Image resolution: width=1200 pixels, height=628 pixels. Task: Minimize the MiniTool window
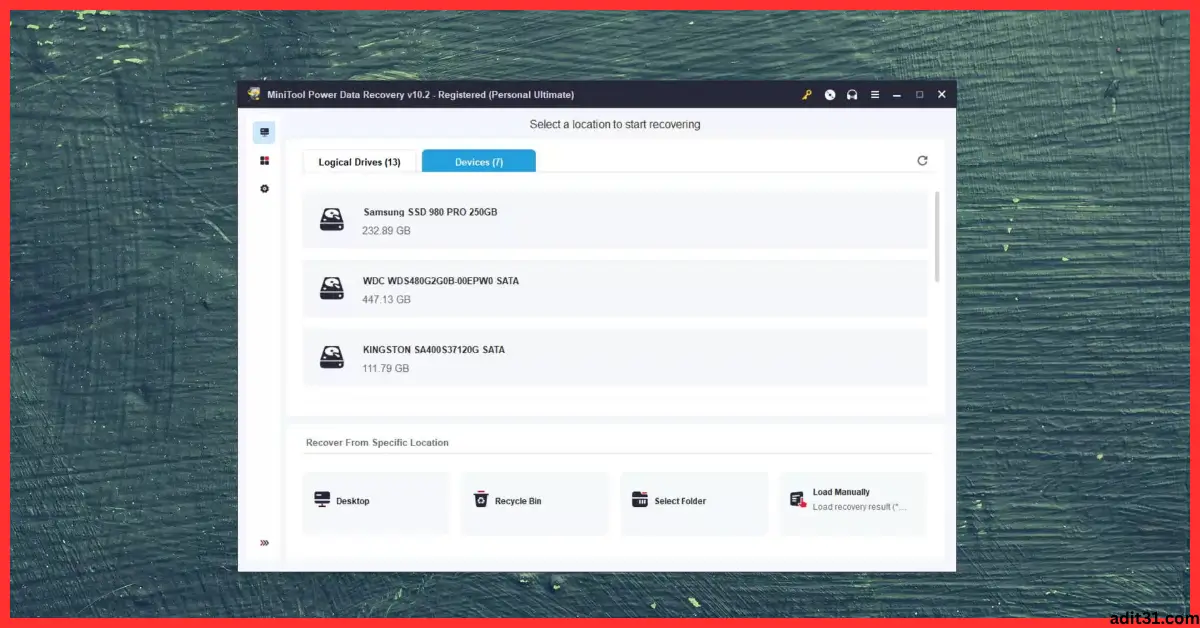(898, 95)
